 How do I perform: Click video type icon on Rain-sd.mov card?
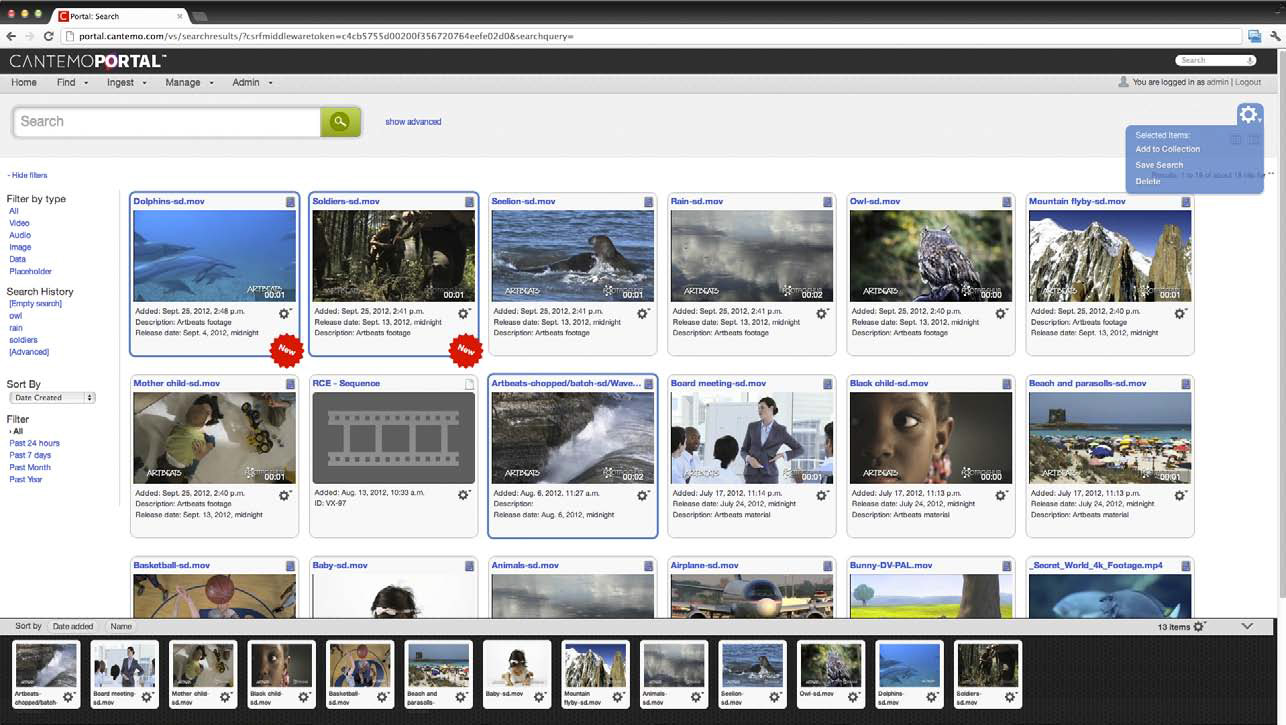[x=827, y=202]
